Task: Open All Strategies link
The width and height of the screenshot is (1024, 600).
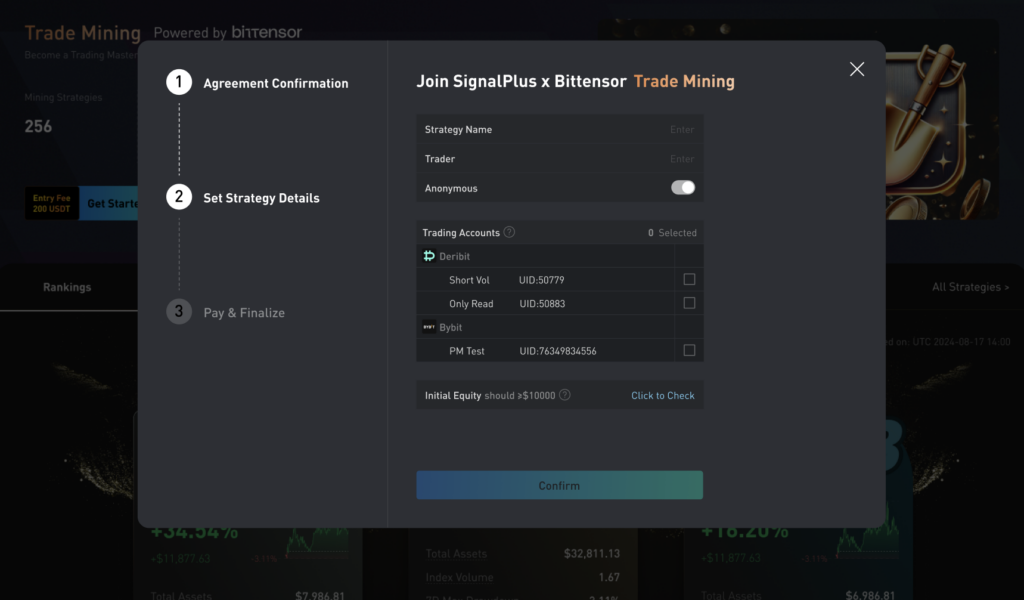Action: click(x=970, y=287)
